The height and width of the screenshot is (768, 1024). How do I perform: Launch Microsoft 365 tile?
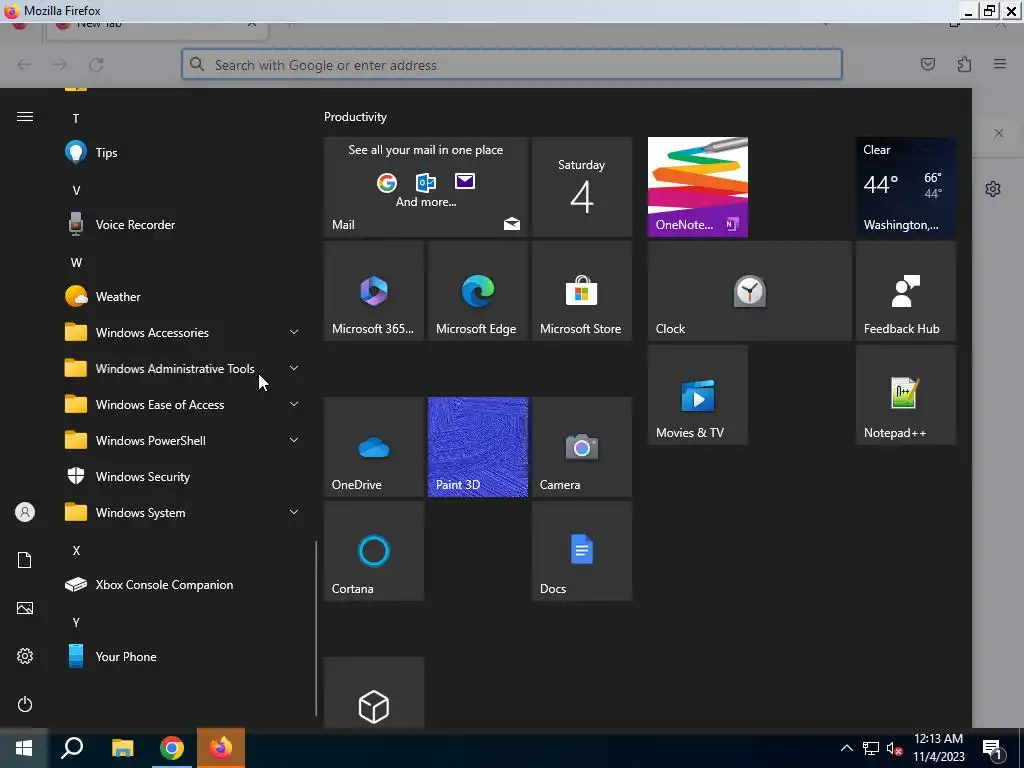click(374, 291)
